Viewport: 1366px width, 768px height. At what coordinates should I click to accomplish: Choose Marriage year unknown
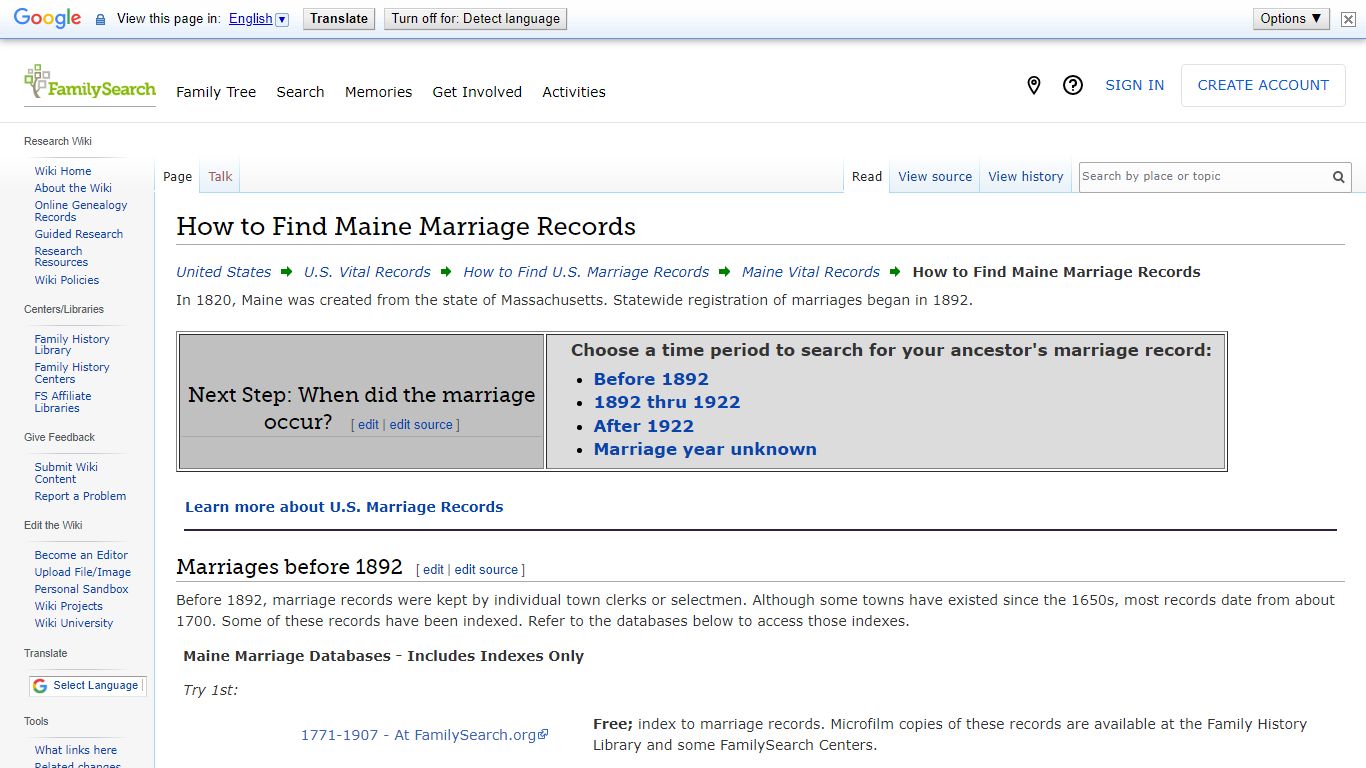coord(705,450)
